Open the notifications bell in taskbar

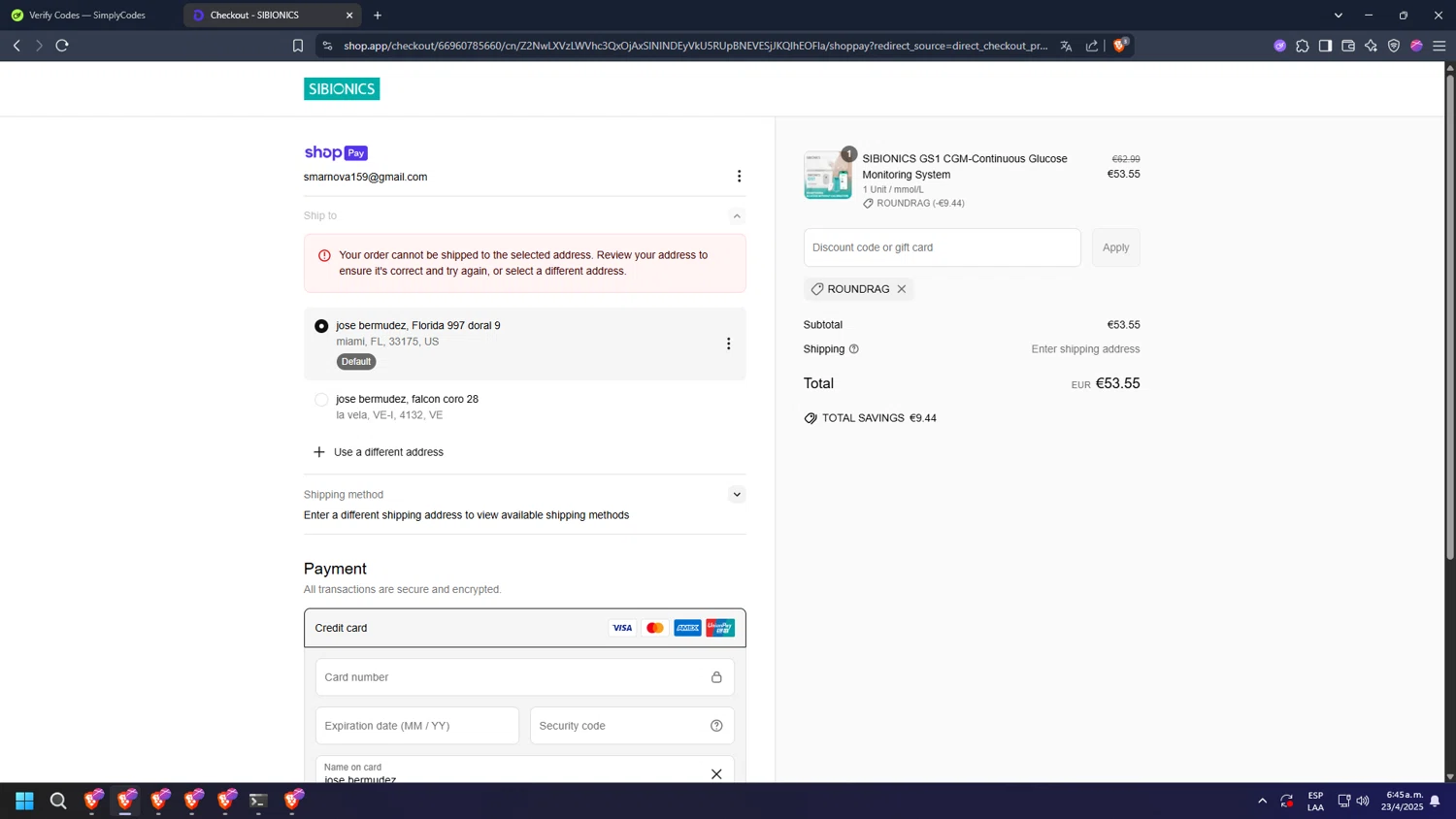coord(1435,801)
